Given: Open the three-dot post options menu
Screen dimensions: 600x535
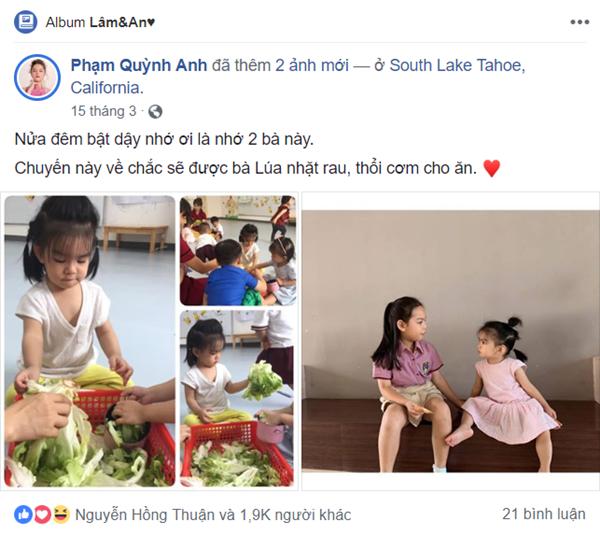Looking at the screenshot, I should [580, 22].
